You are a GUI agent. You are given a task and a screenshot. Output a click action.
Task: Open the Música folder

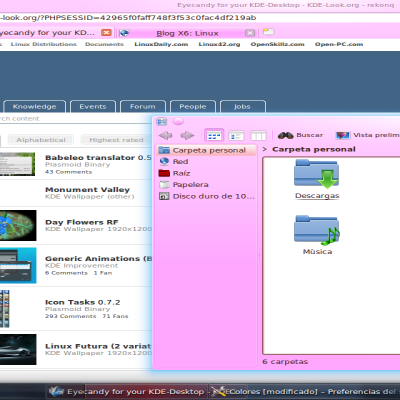(x=317, y=235)
